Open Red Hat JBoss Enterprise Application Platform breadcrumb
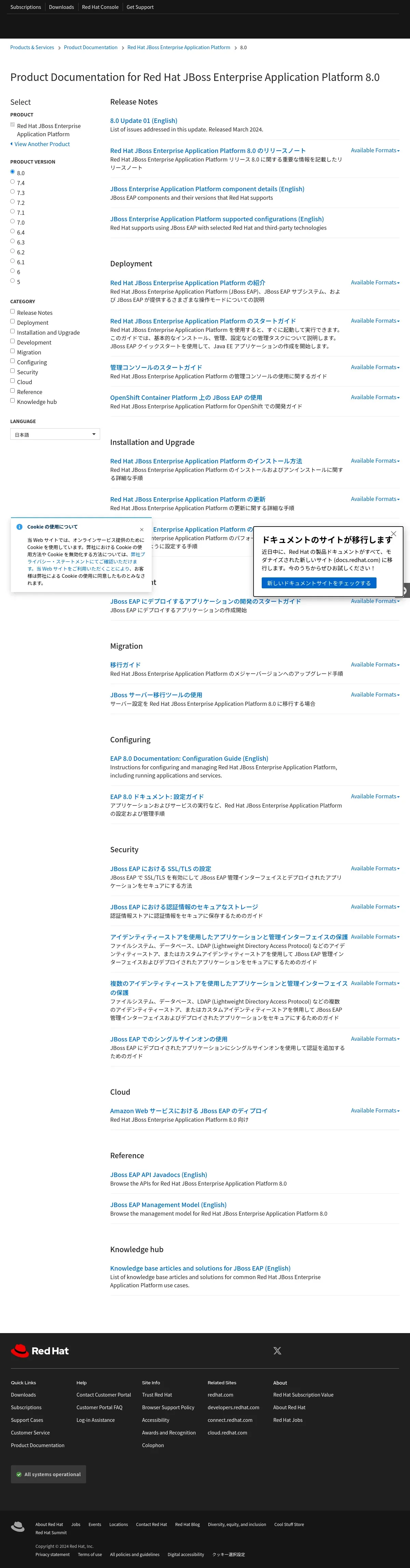The width and height of the screenshot is (410, 1568). point(179,47)
